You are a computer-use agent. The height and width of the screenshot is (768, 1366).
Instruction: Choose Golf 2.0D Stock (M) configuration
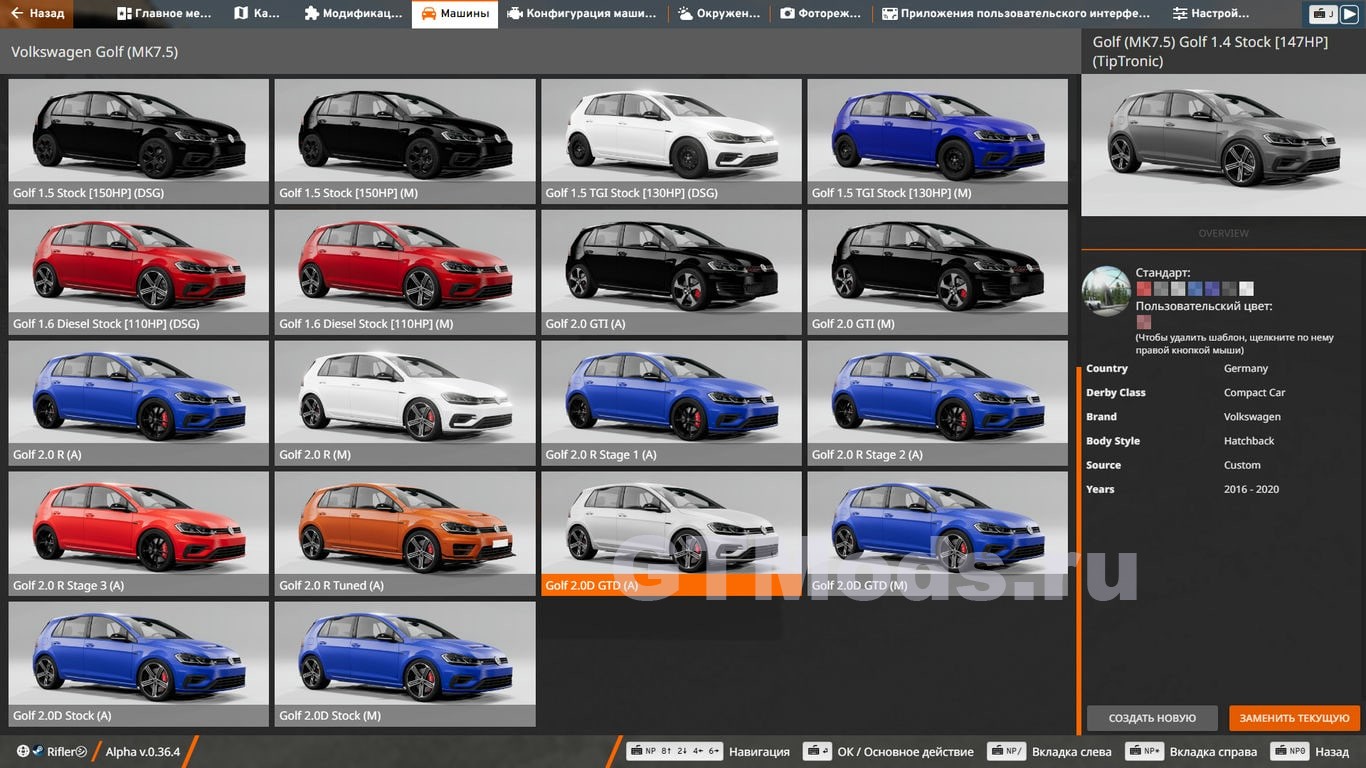point(405,664)
